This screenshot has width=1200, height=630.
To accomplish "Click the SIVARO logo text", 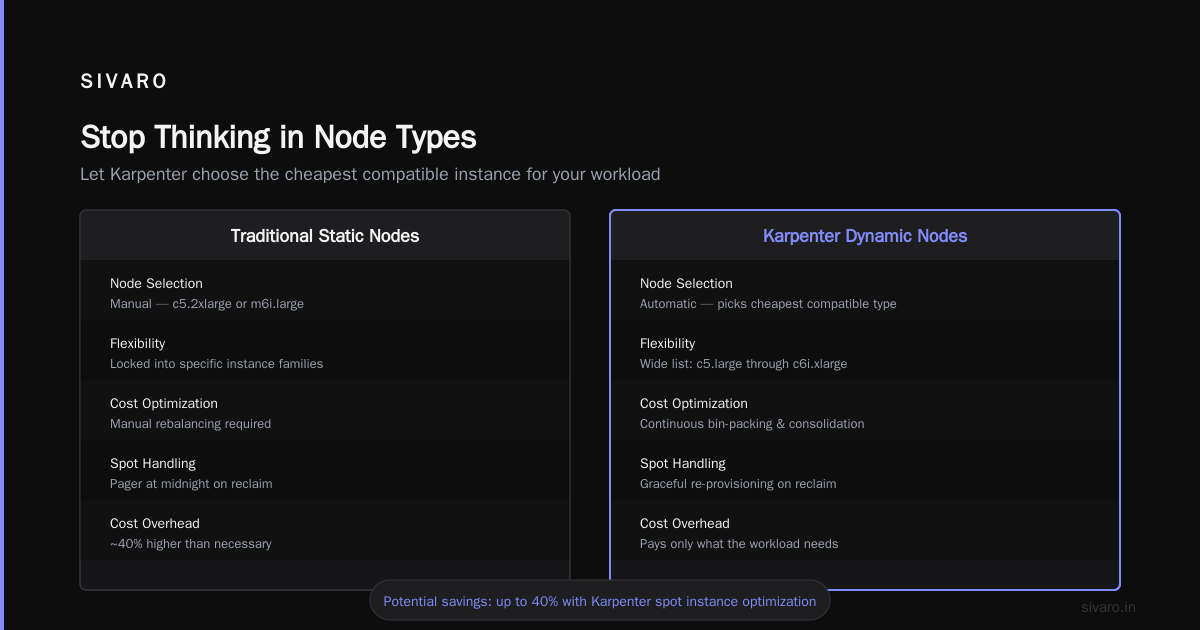I will click(124, 82).
